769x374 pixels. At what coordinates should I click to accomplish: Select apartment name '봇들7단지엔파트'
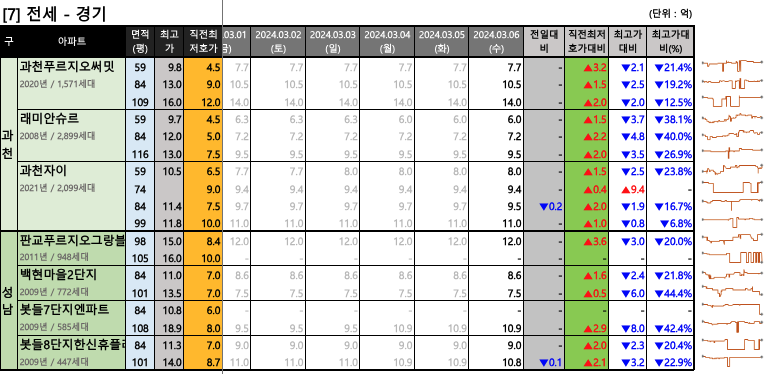[64, 310]
